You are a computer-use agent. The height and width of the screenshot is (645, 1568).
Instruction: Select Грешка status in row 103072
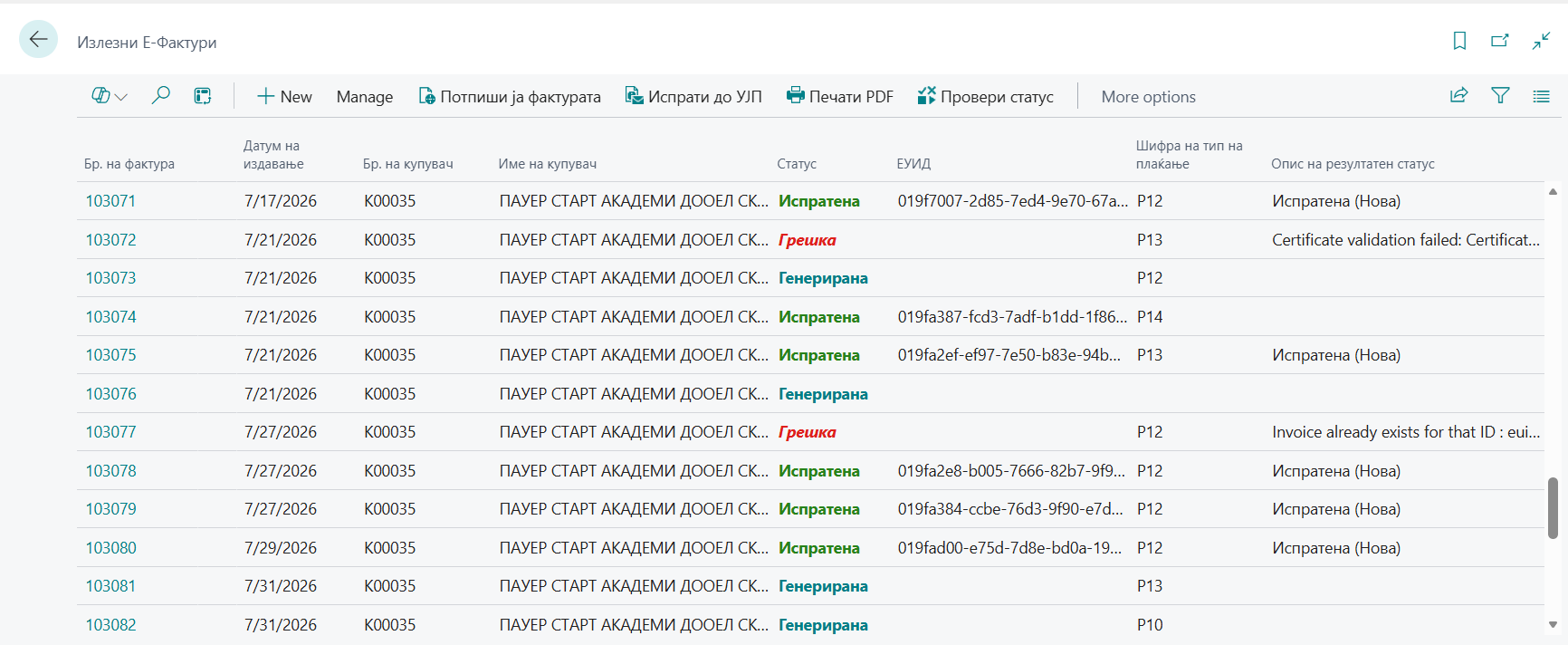pyautogui.click(x=808, y=240)
